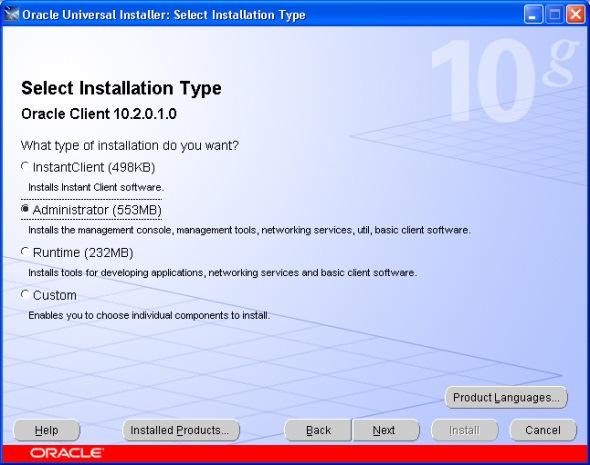Cancel the Oracle installer
The width and height of the screenshot is (590, 465).
[x=543, y=430]
